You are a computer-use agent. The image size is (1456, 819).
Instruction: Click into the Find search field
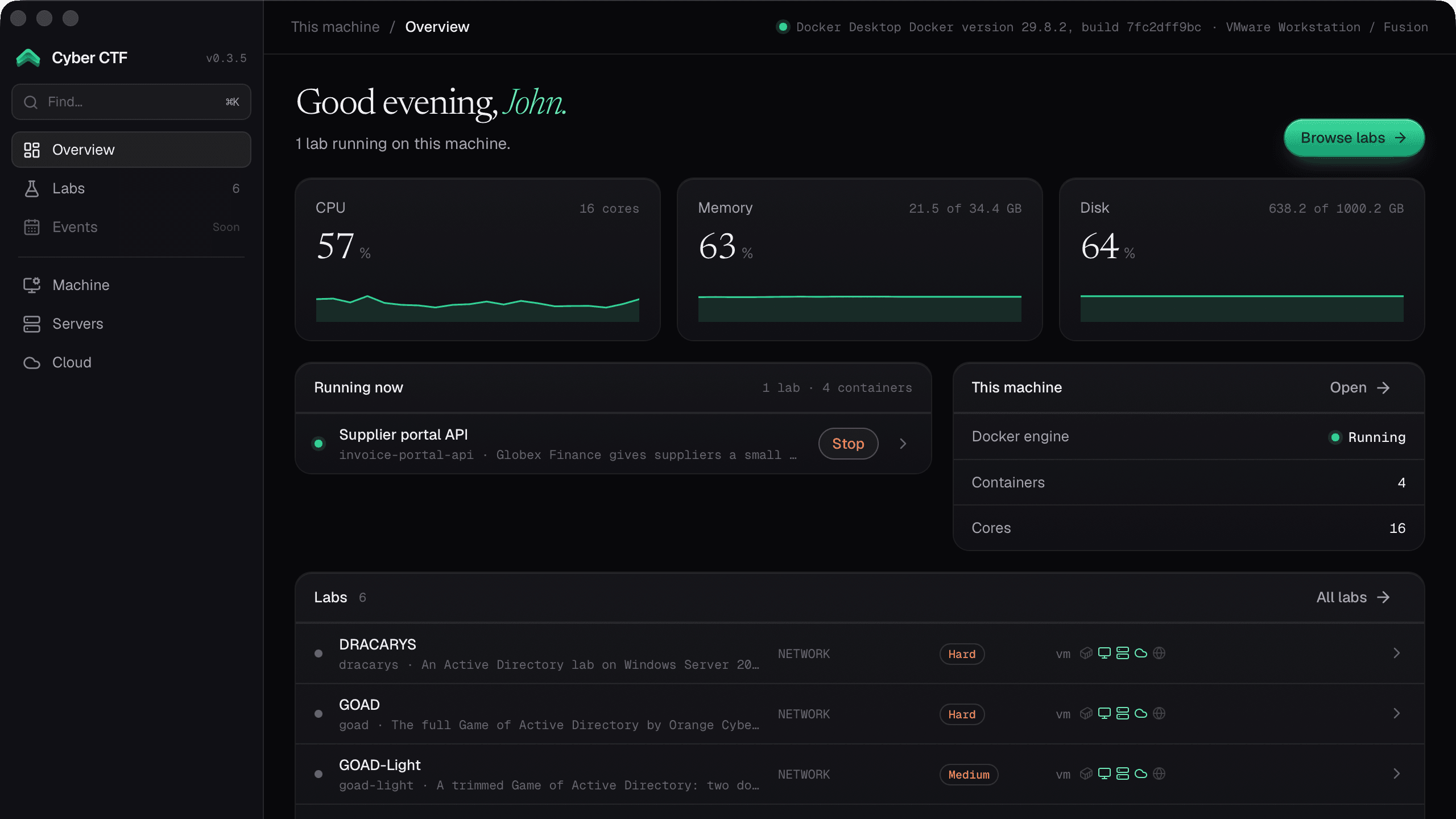(131, 102)
